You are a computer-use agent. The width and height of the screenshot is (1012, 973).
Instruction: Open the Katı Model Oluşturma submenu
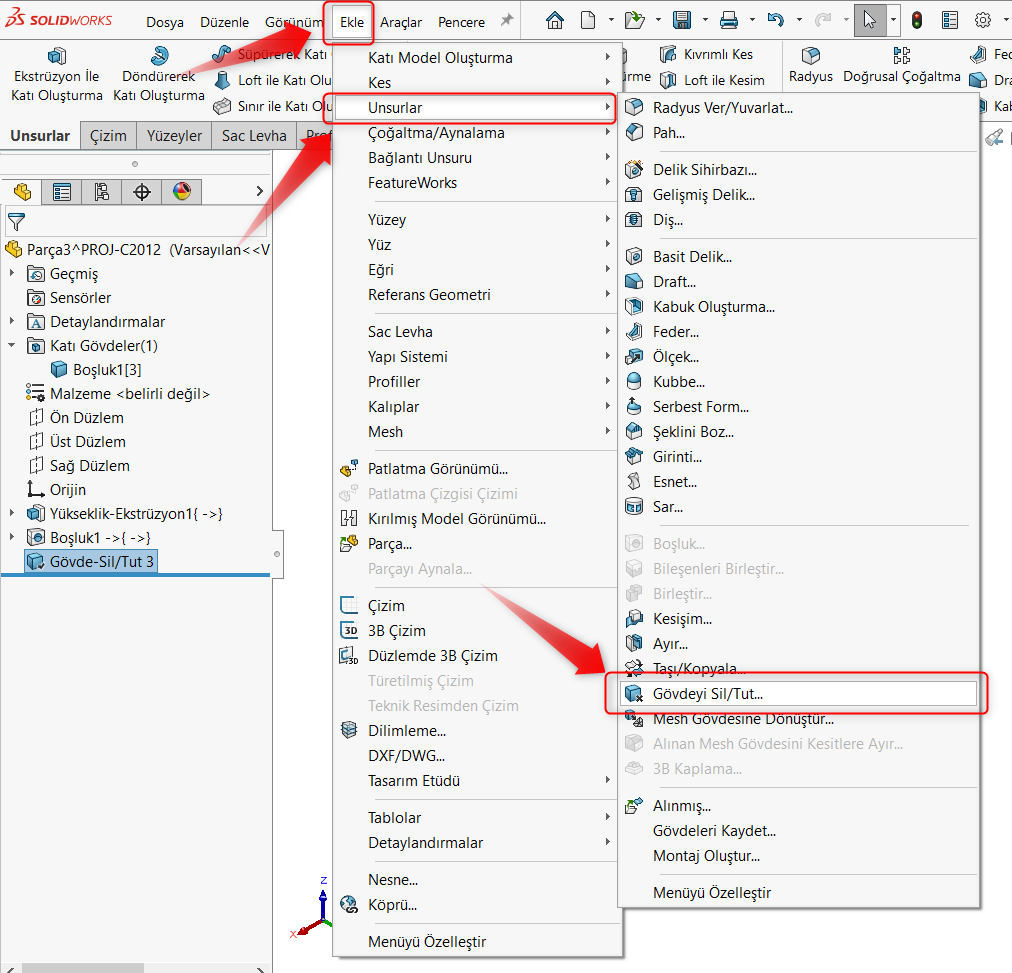476,57
